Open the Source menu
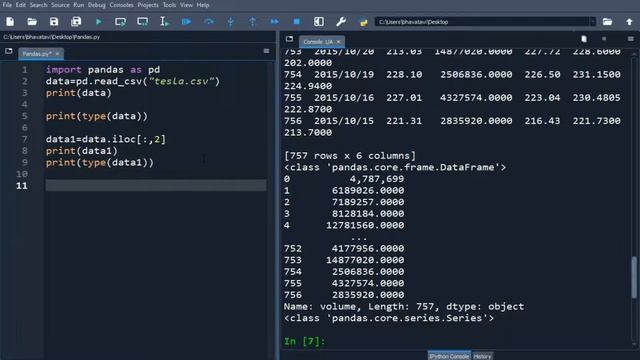The height and width of the screenshot is (360, 640). pos(60,5)
